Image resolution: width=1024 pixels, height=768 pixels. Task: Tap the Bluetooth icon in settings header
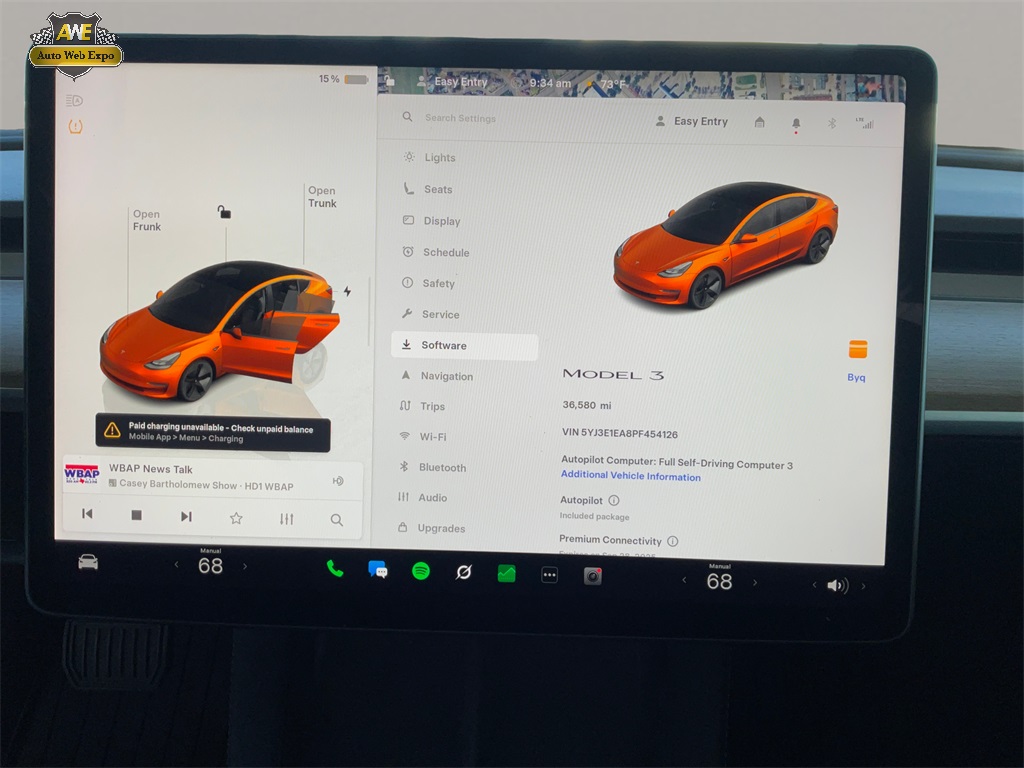click(831, 123)
